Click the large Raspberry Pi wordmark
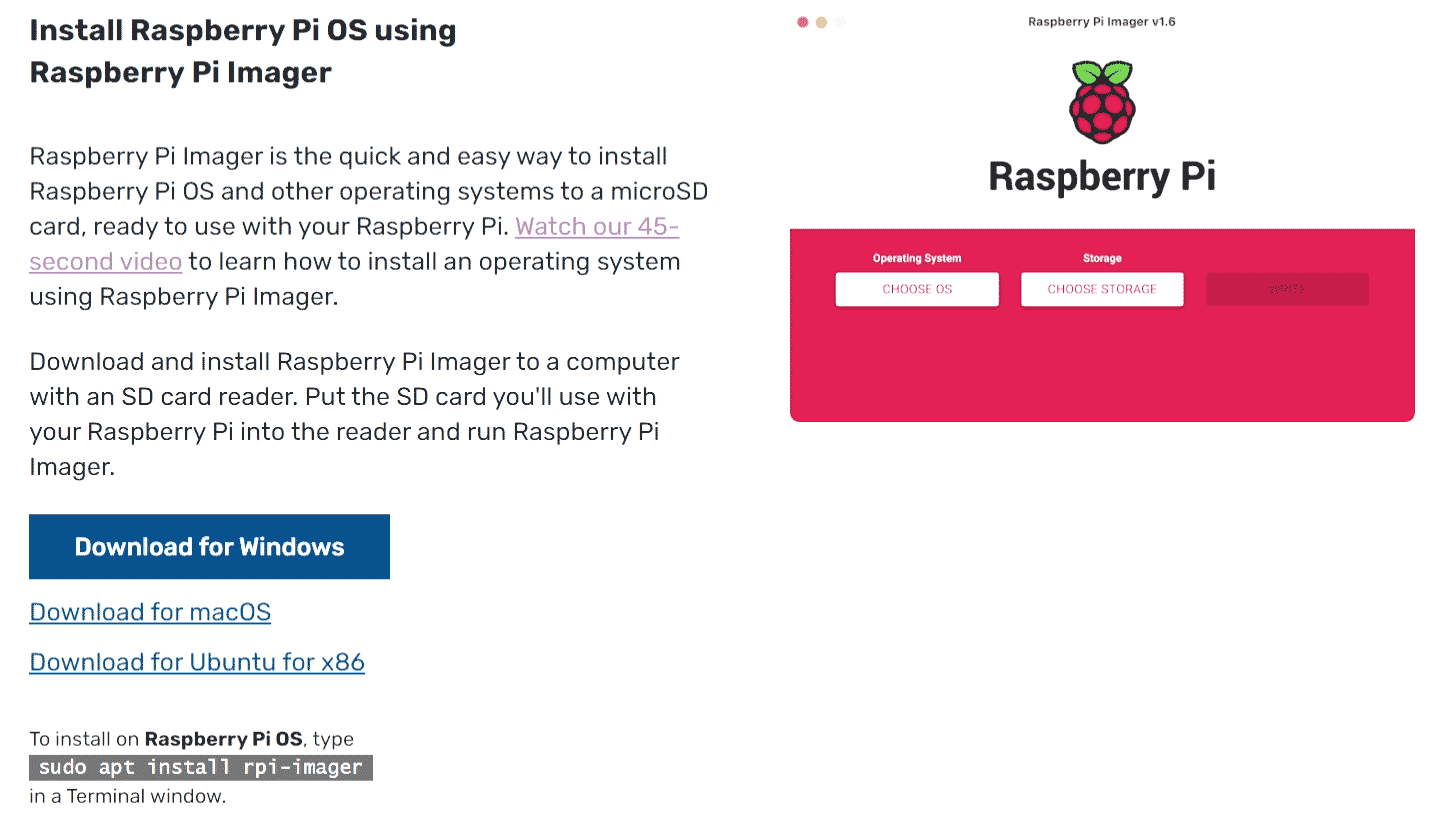1437x828 pixels. (x=1101, y=177)
